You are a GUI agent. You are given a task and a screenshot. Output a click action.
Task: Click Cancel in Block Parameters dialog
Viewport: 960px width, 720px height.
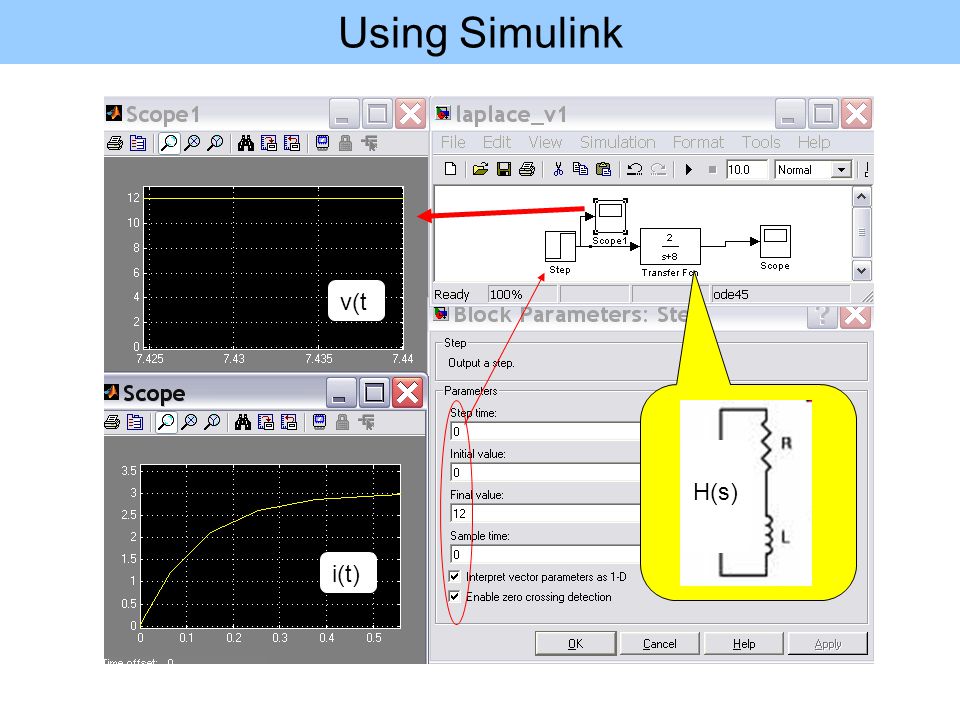point(659,643)
